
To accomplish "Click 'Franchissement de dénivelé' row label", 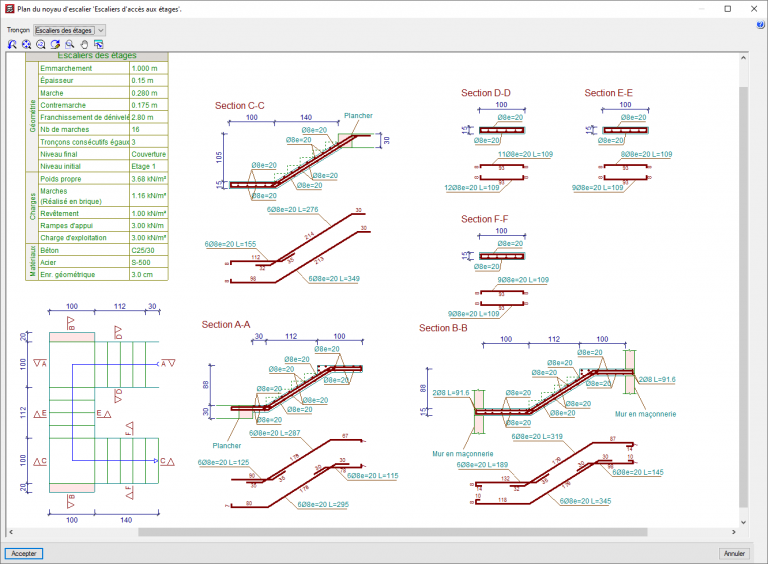I will tap(84, 118).
